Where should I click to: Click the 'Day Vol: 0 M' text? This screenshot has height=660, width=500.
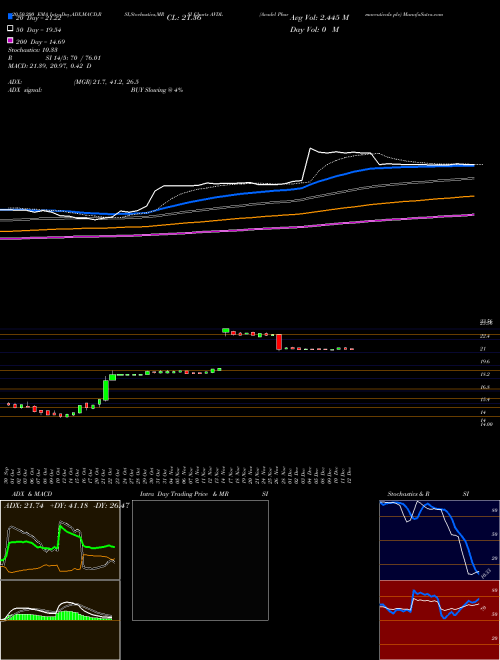pos(315,30)
